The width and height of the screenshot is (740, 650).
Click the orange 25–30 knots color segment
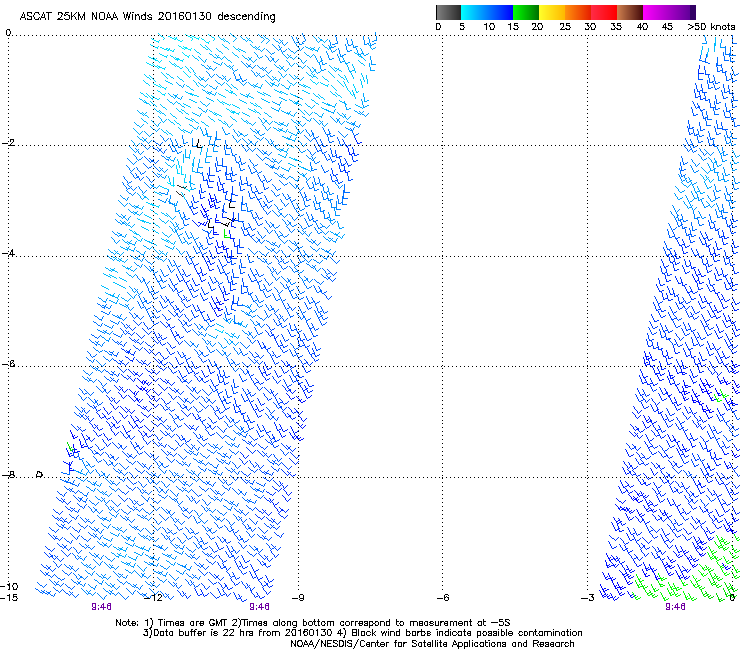[578, 12]
